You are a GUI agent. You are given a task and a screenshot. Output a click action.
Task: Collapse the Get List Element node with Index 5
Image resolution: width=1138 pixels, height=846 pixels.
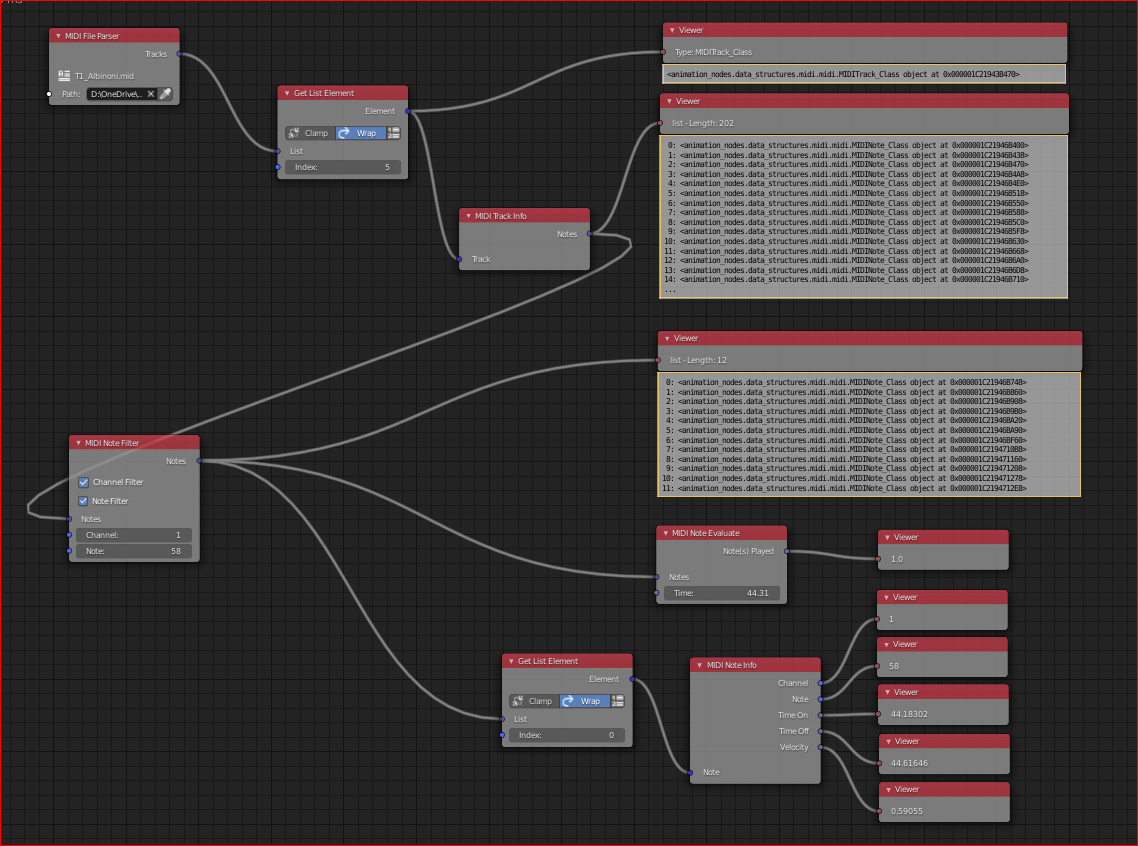point(287,93)
